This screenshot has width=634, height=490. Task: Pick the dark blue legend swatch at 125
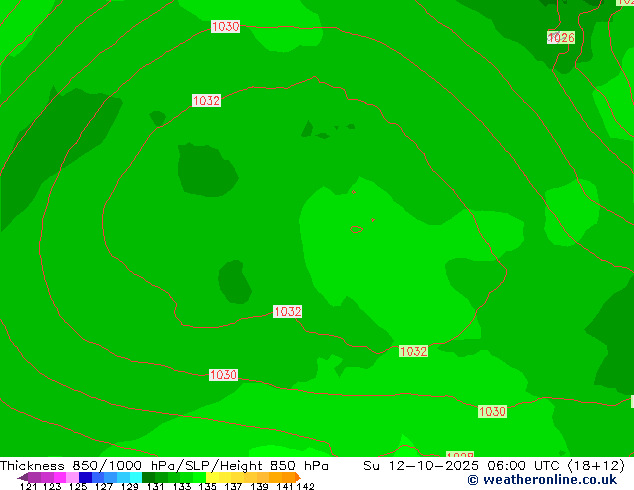coord(85,477)
